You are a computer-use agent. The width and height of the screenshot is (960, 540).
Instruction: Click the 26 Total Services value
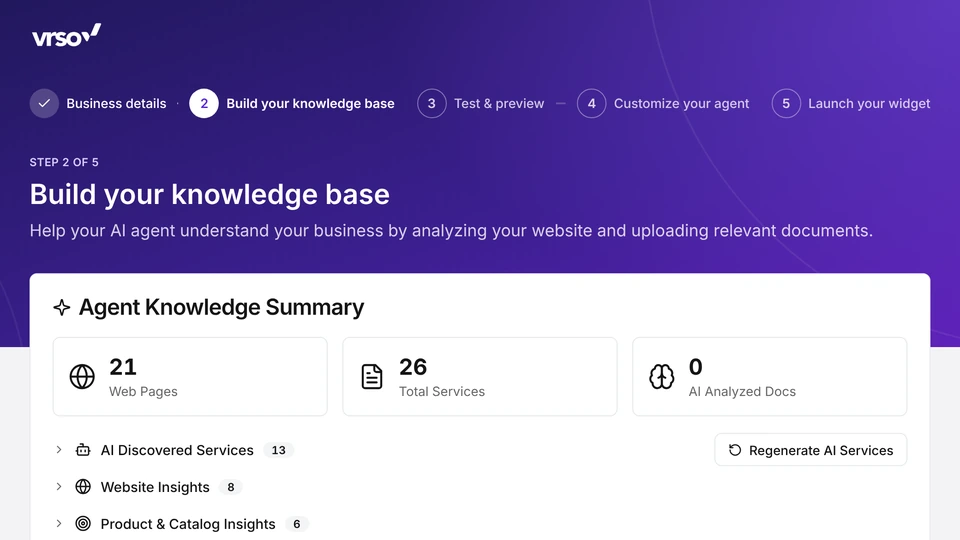click(x=413, y=367)
